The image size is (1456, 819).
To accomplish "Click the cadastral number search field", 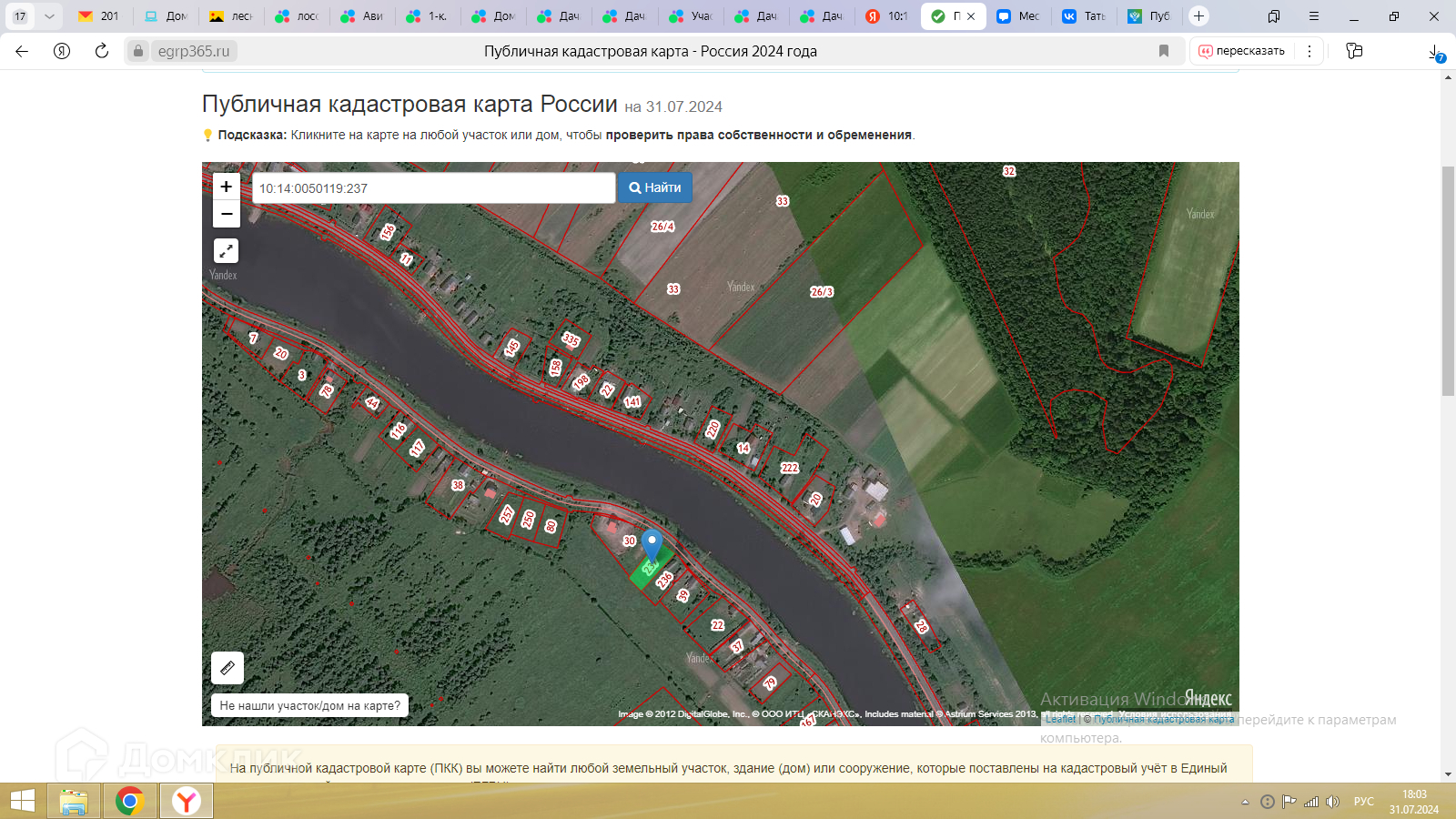I will (433, 188).
